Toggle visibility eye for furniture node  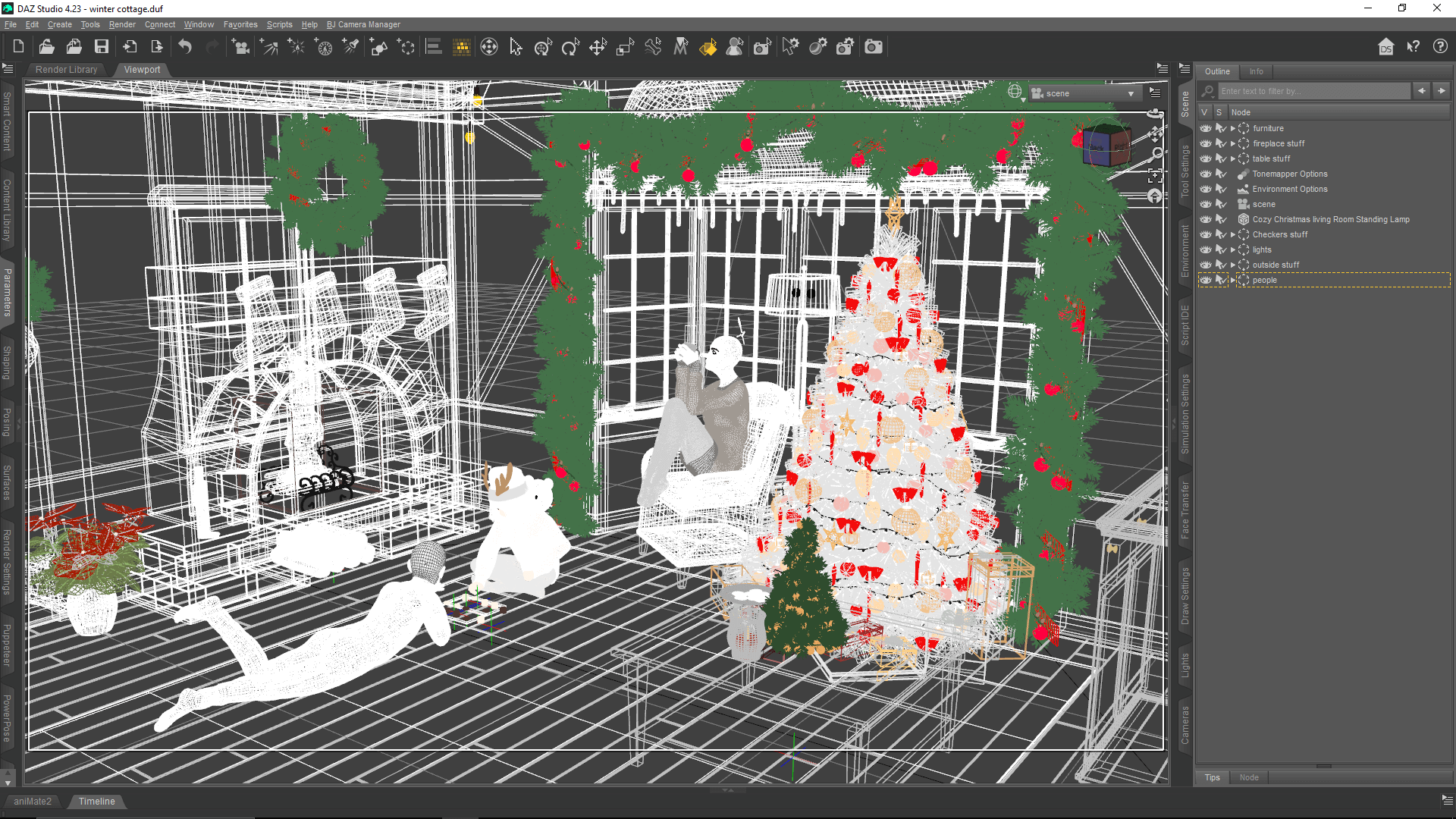[x=1206, y=128]
